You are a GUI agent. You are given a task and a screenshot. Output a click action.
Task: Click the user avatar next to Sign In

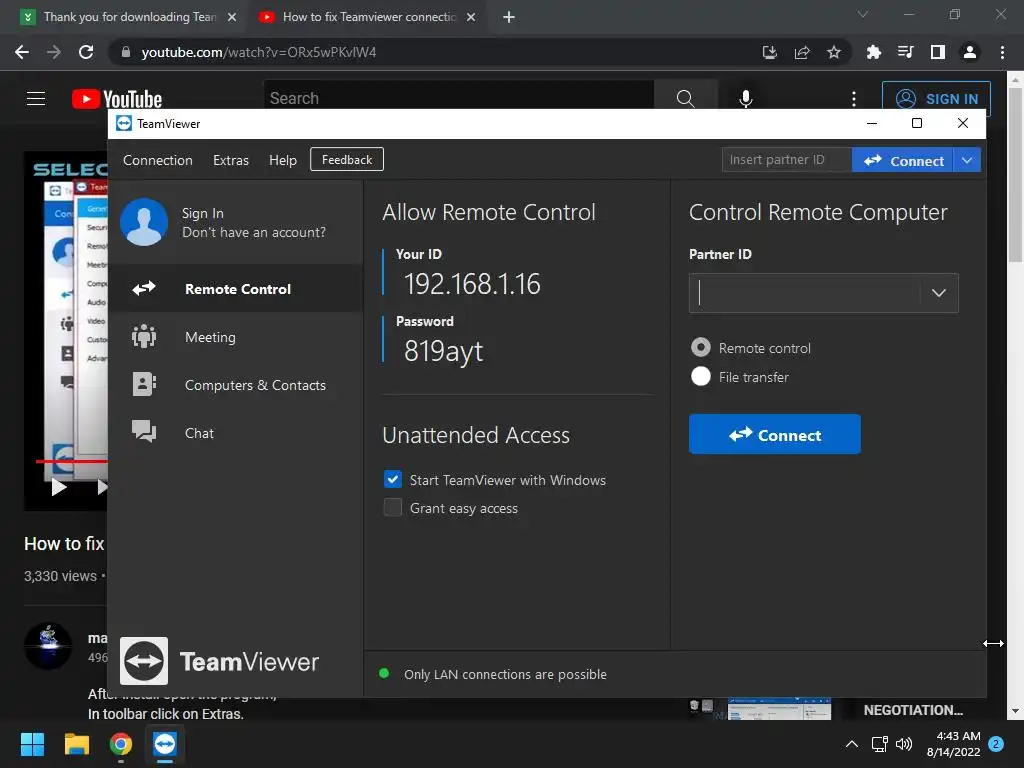click(x=144, y=222)
